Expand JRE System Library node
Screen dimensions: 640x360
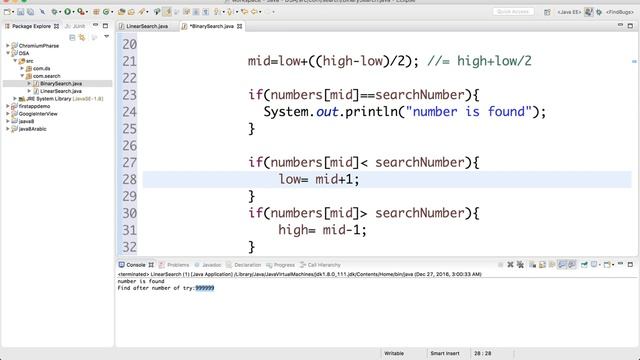pos(15,99)
